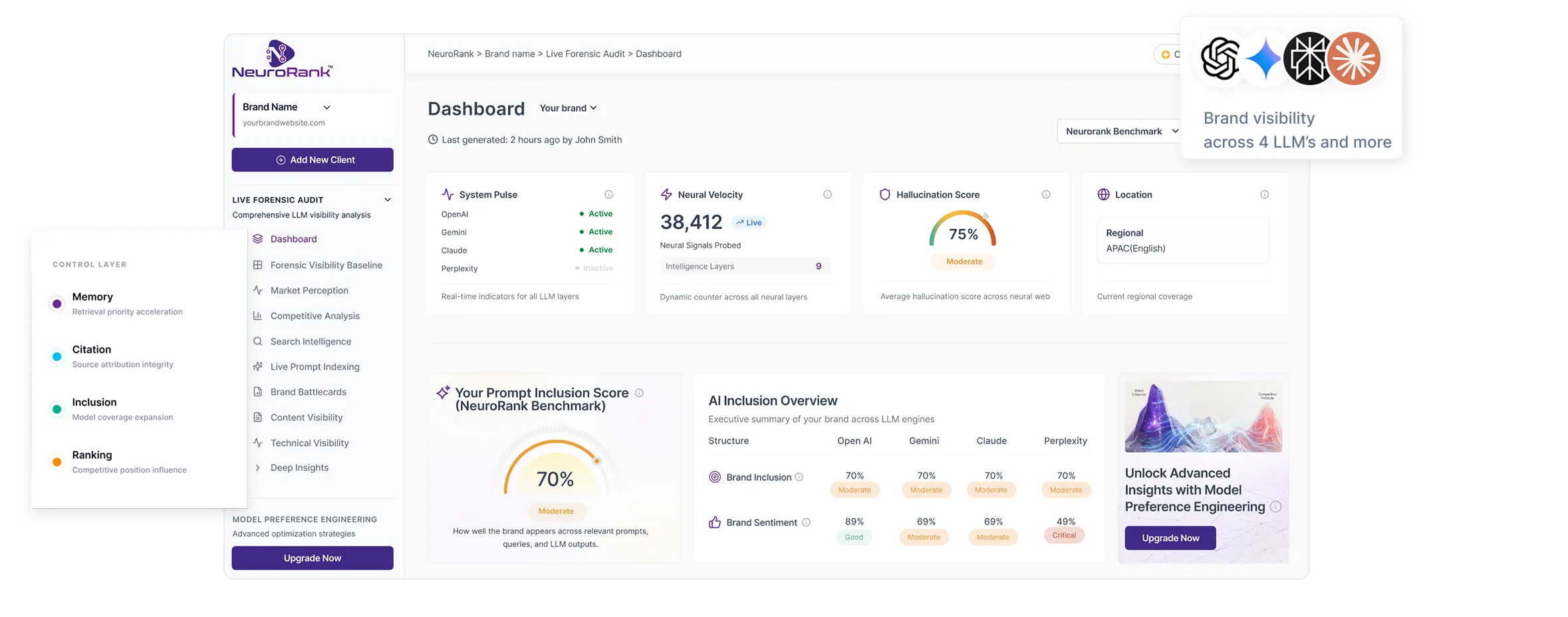
Task: Click the Location card info icon
Action: click(1264, 195)
